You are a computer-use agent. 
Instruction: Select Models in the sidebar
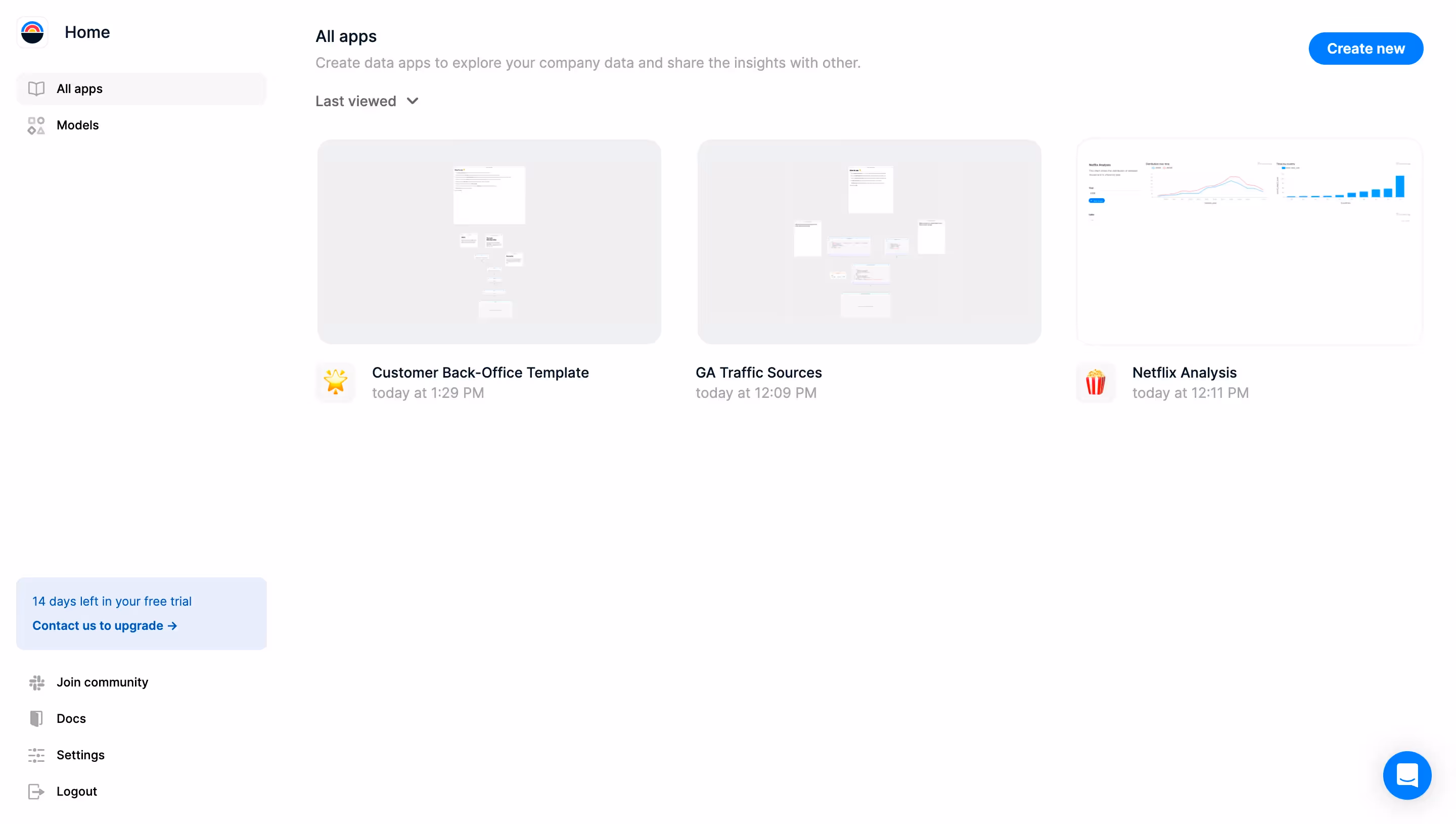tap(77, 125)
